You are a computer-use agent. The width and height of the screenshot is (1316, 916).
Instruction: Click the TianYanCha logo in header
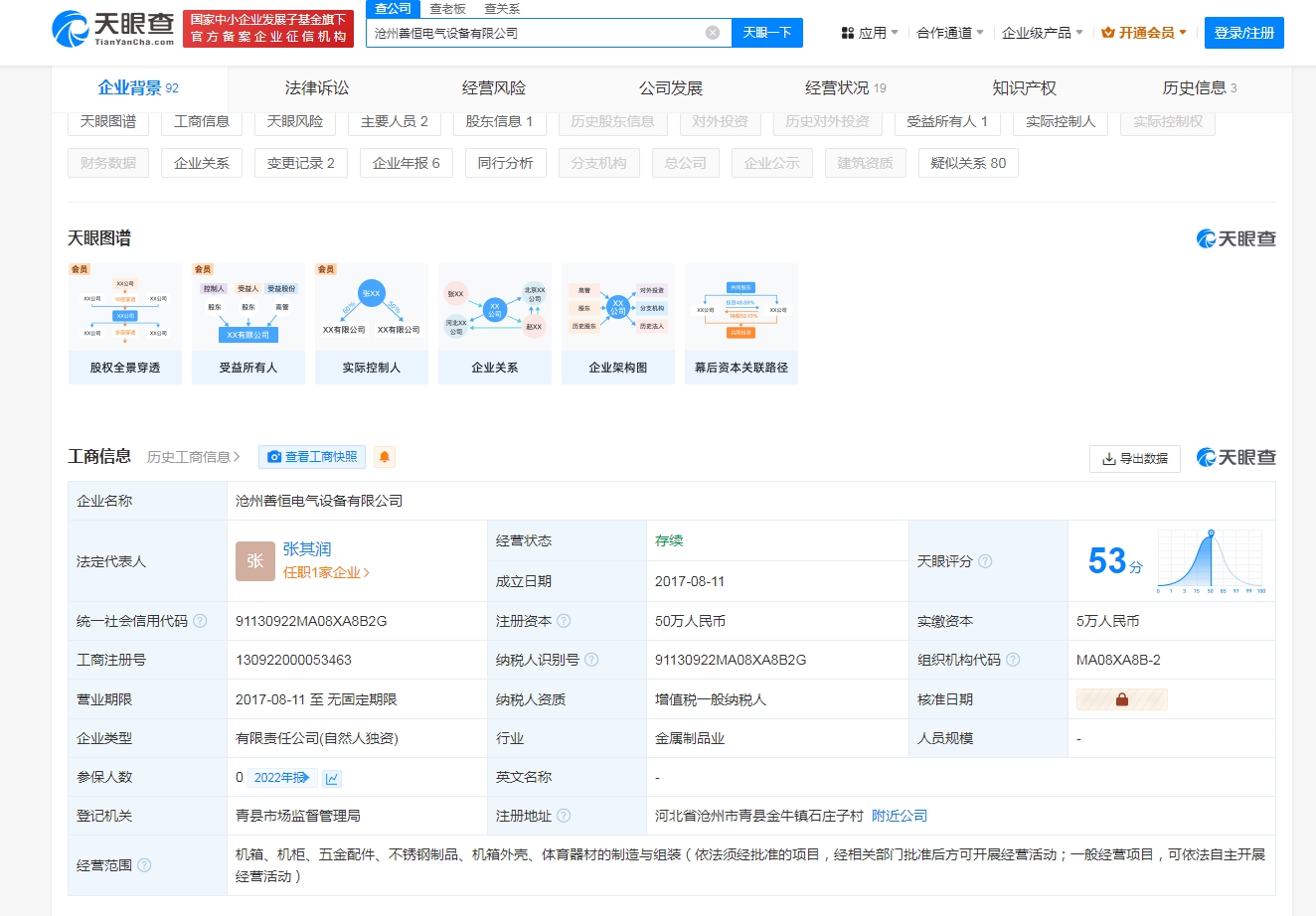(x=112, y=28)
